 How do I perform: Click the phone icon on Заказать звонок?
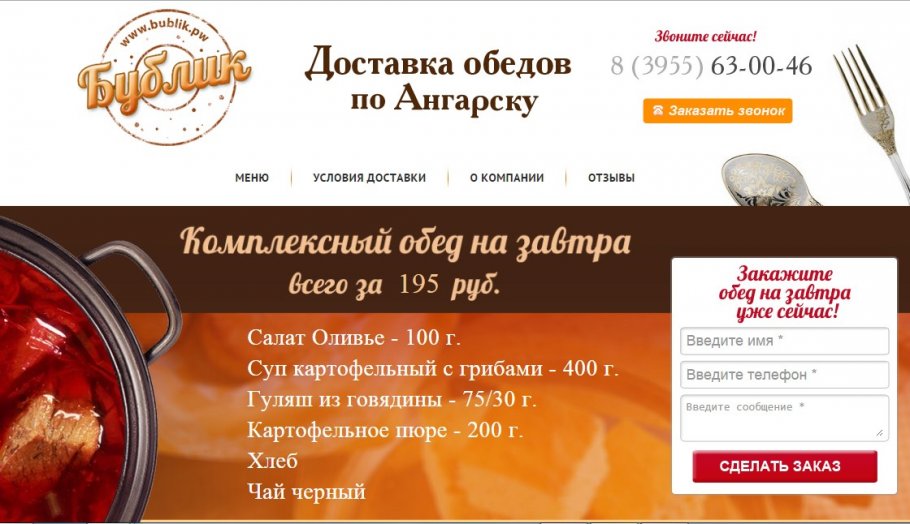[658, 110]
